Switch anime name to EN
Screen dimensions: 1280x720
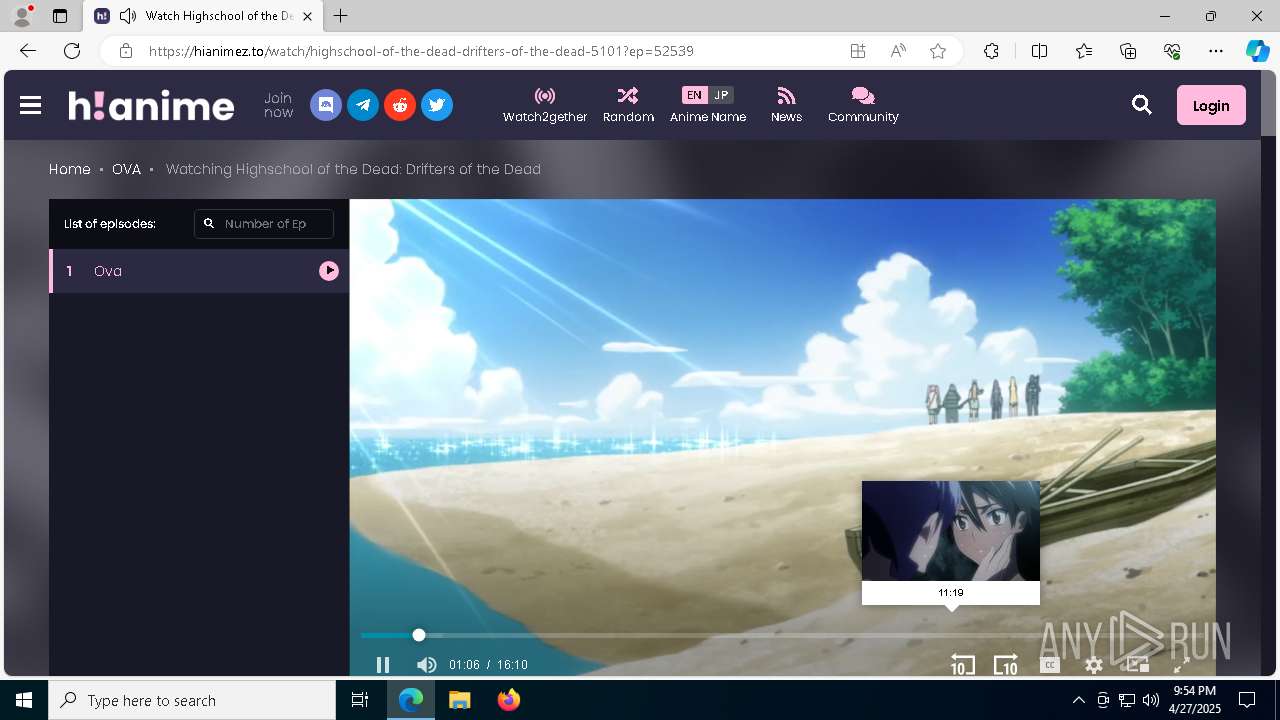694,95
